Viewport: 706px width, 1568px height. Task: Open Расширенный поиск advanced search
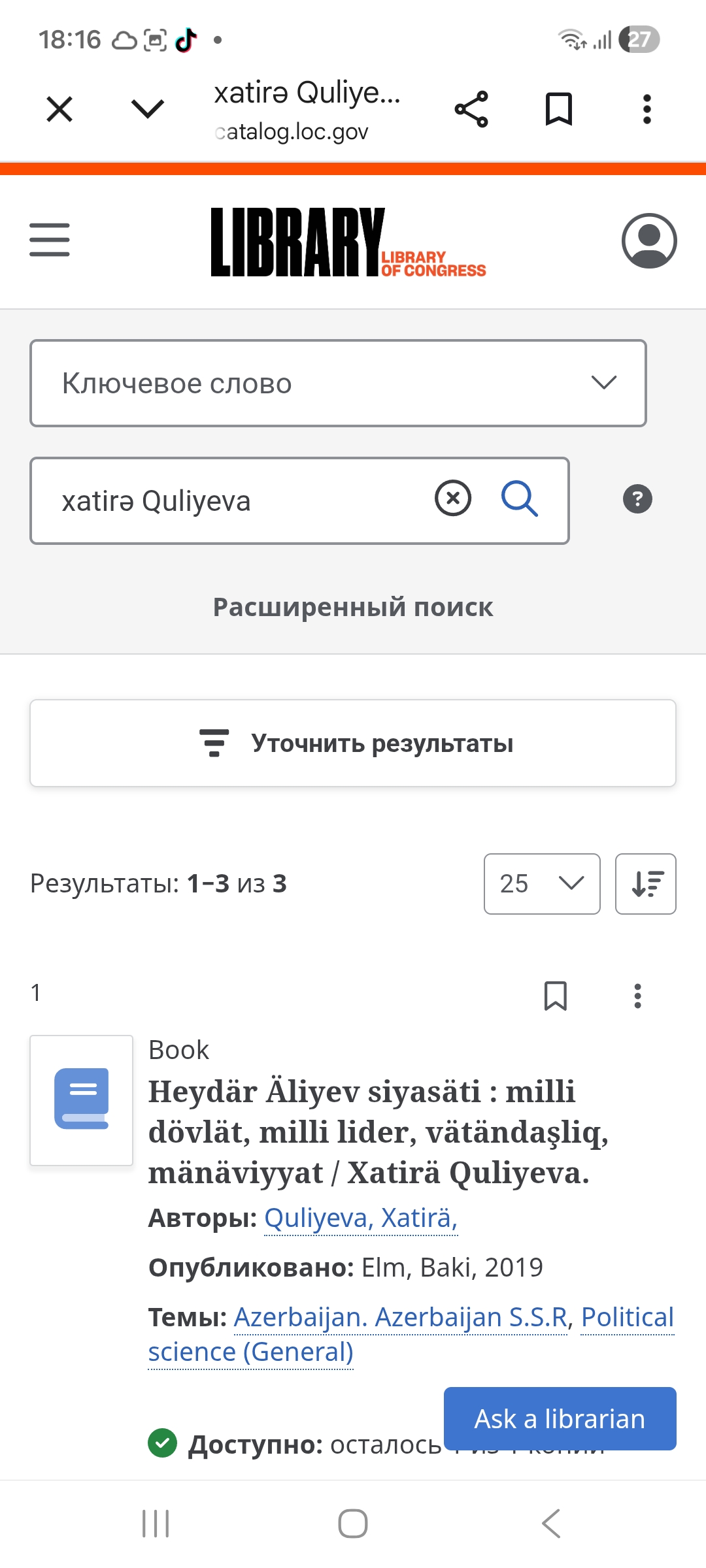(x=353, y=607)
